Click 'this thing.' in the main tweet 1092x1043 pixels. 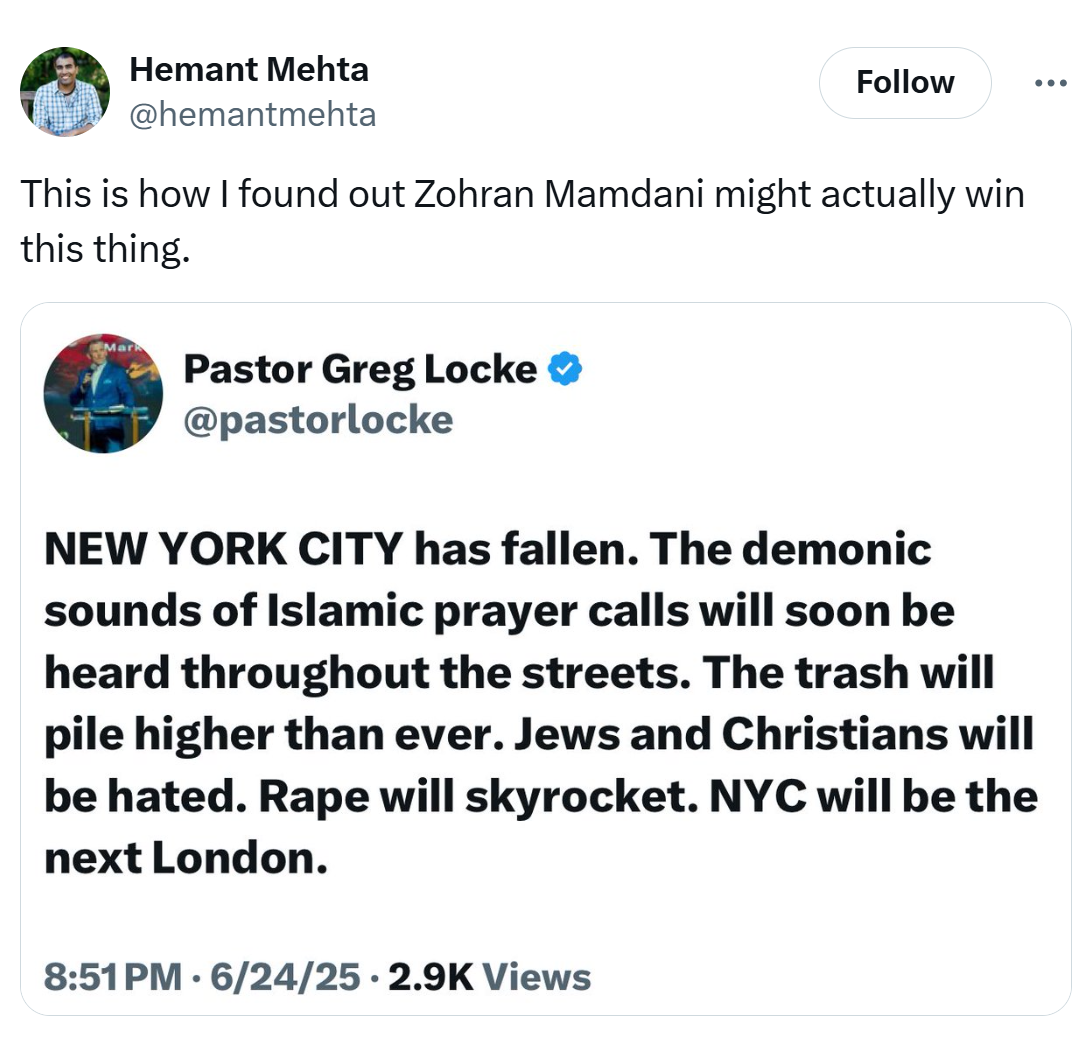point(105,249)
